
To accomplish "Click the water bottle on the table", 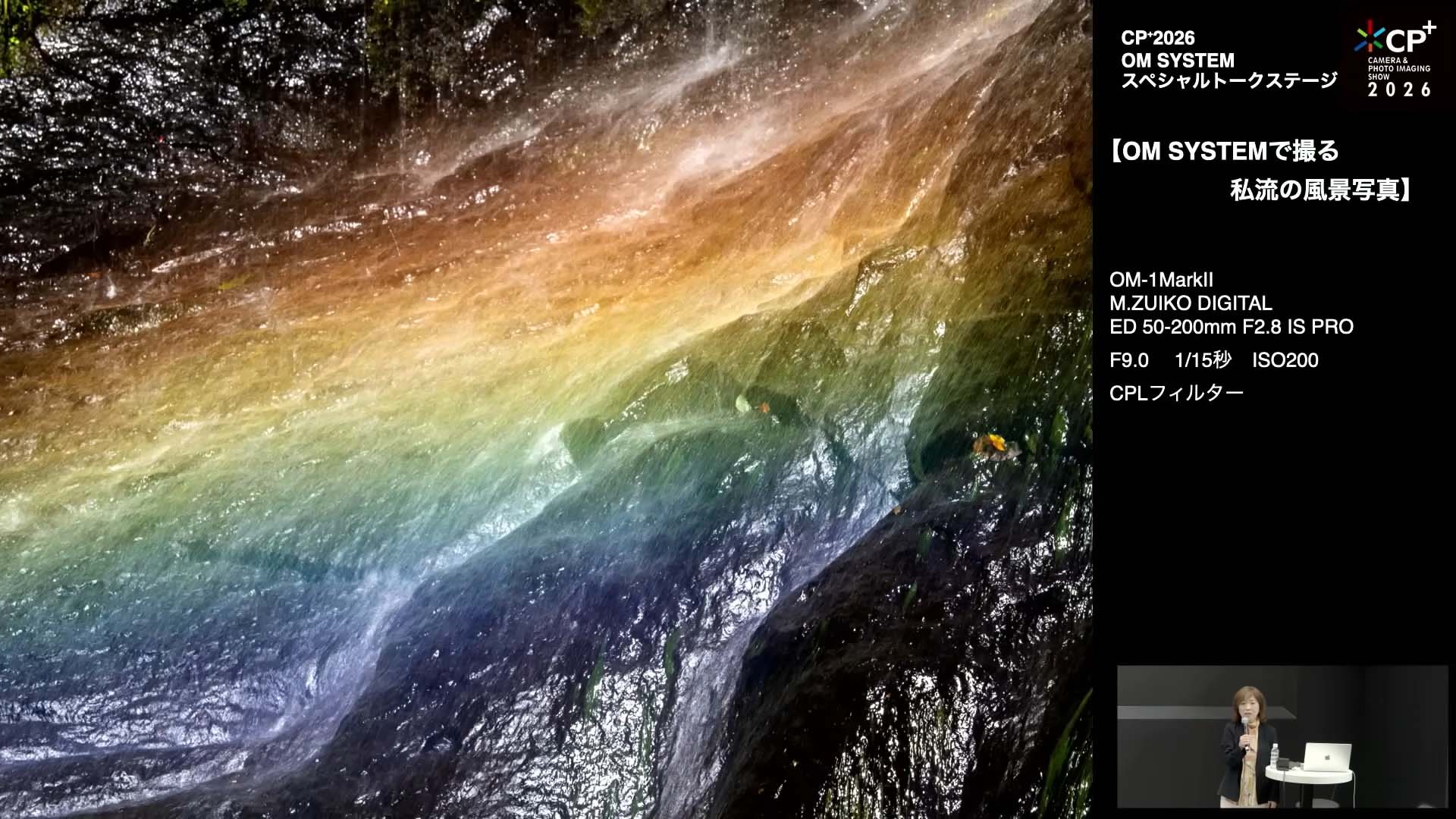I will click(x=1275, y=758).
